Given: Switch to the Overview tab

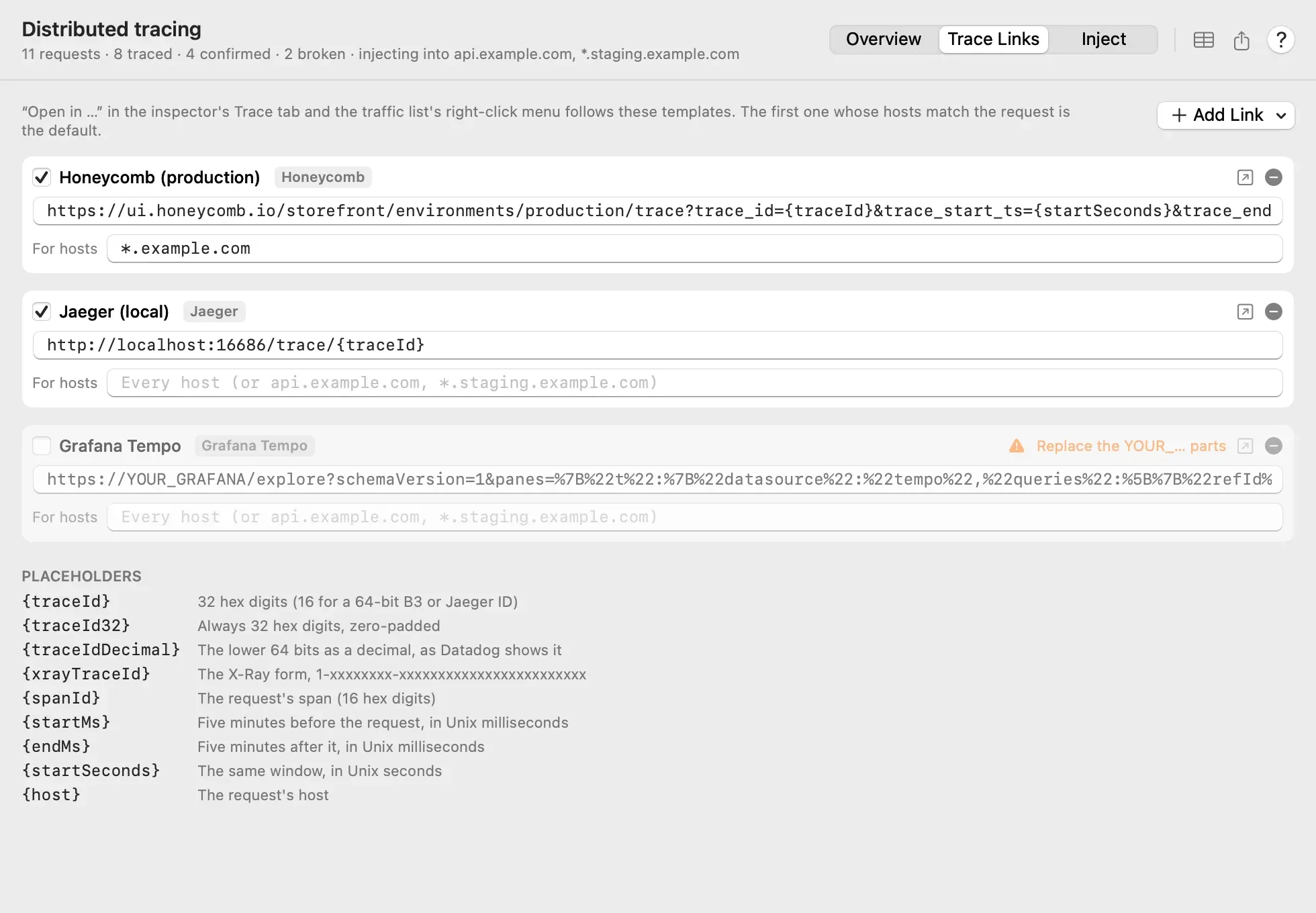Looking at the screenshot, I should pyautogui.click(x=883, y=39).
